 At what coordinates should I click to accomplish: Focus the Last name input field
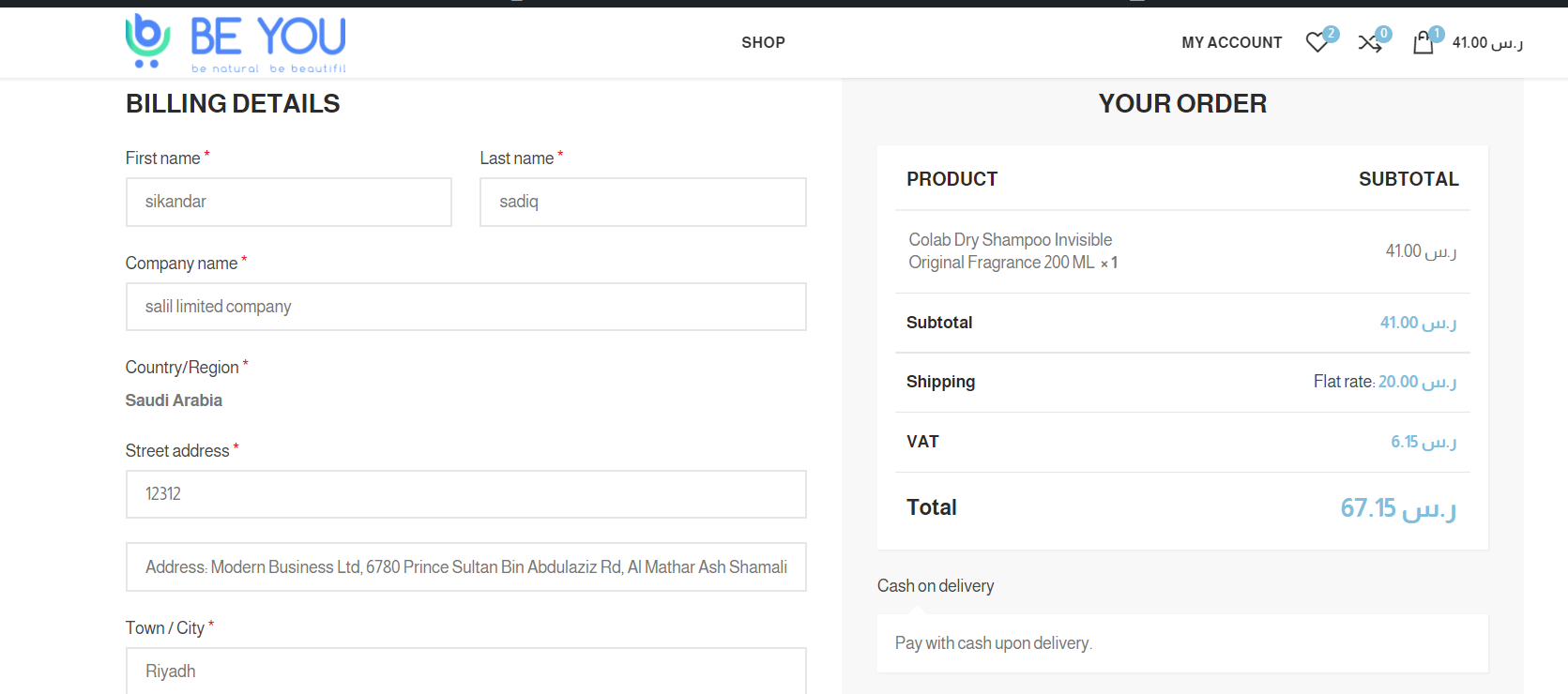[643, 202]
